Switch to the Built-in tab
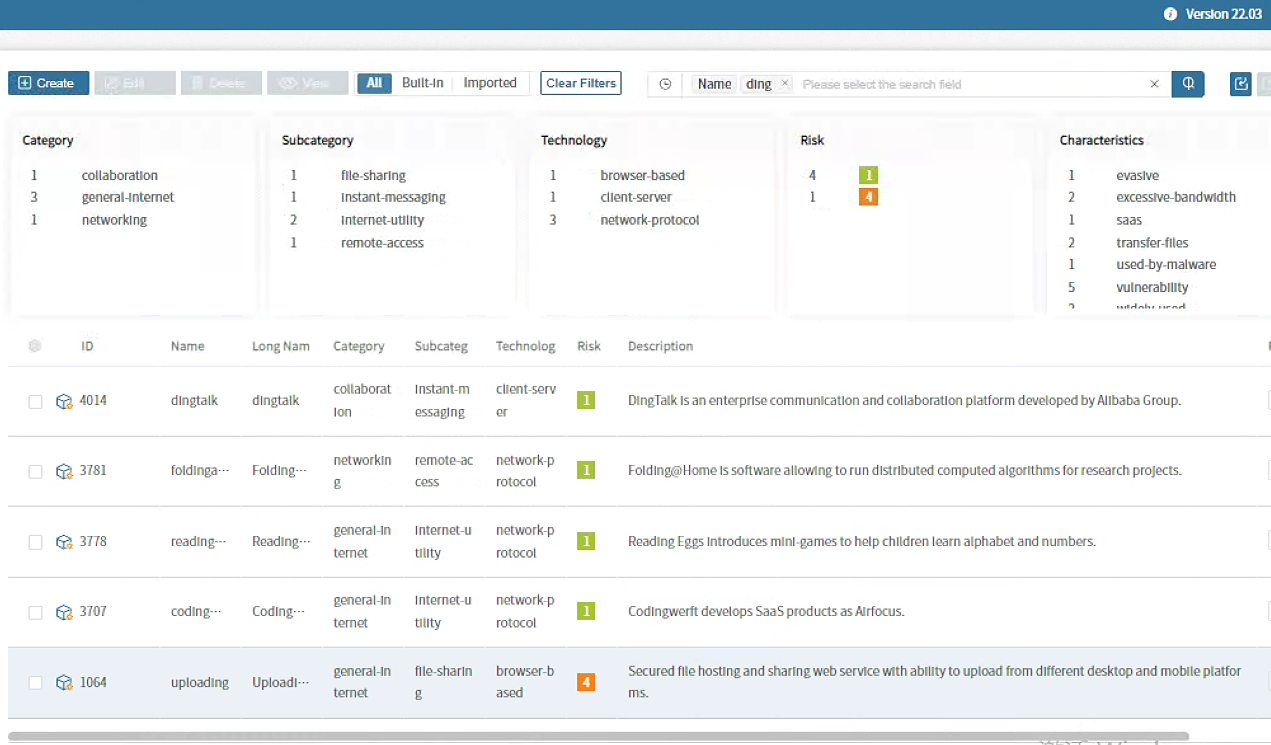Screen dimensions: 1271x745 click(422, 83)
